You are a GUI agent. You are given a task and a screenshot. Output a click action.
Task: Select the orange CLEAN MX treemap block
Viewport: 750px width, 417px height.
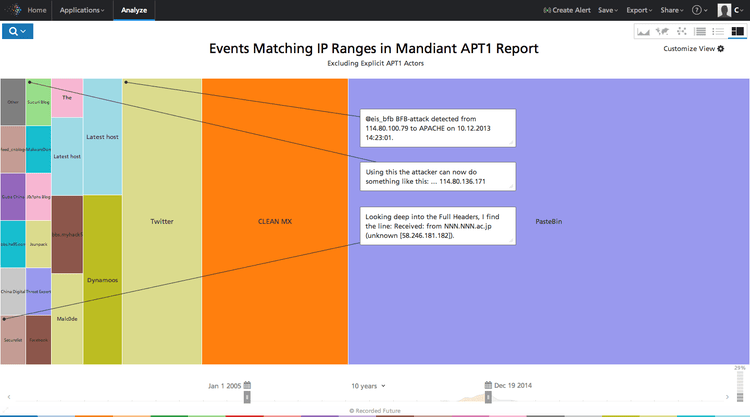[274, 221]
